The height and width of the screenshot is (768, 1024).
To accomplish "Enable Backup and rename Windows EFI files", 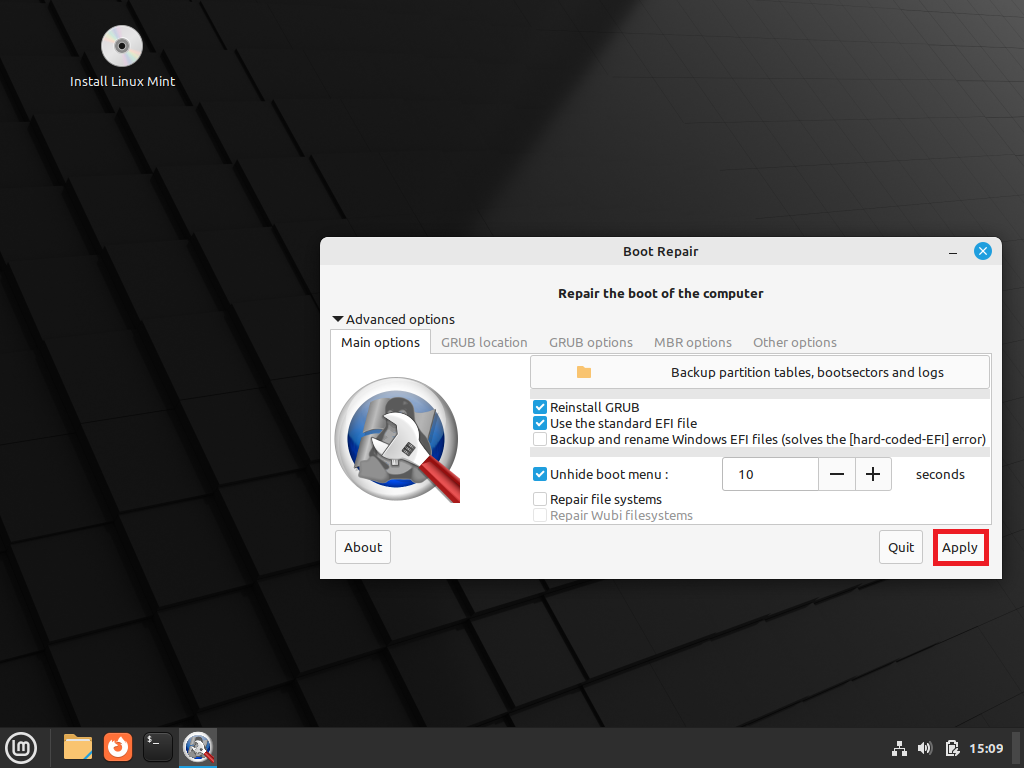I will pyautogui.click(x=540, y=440).
